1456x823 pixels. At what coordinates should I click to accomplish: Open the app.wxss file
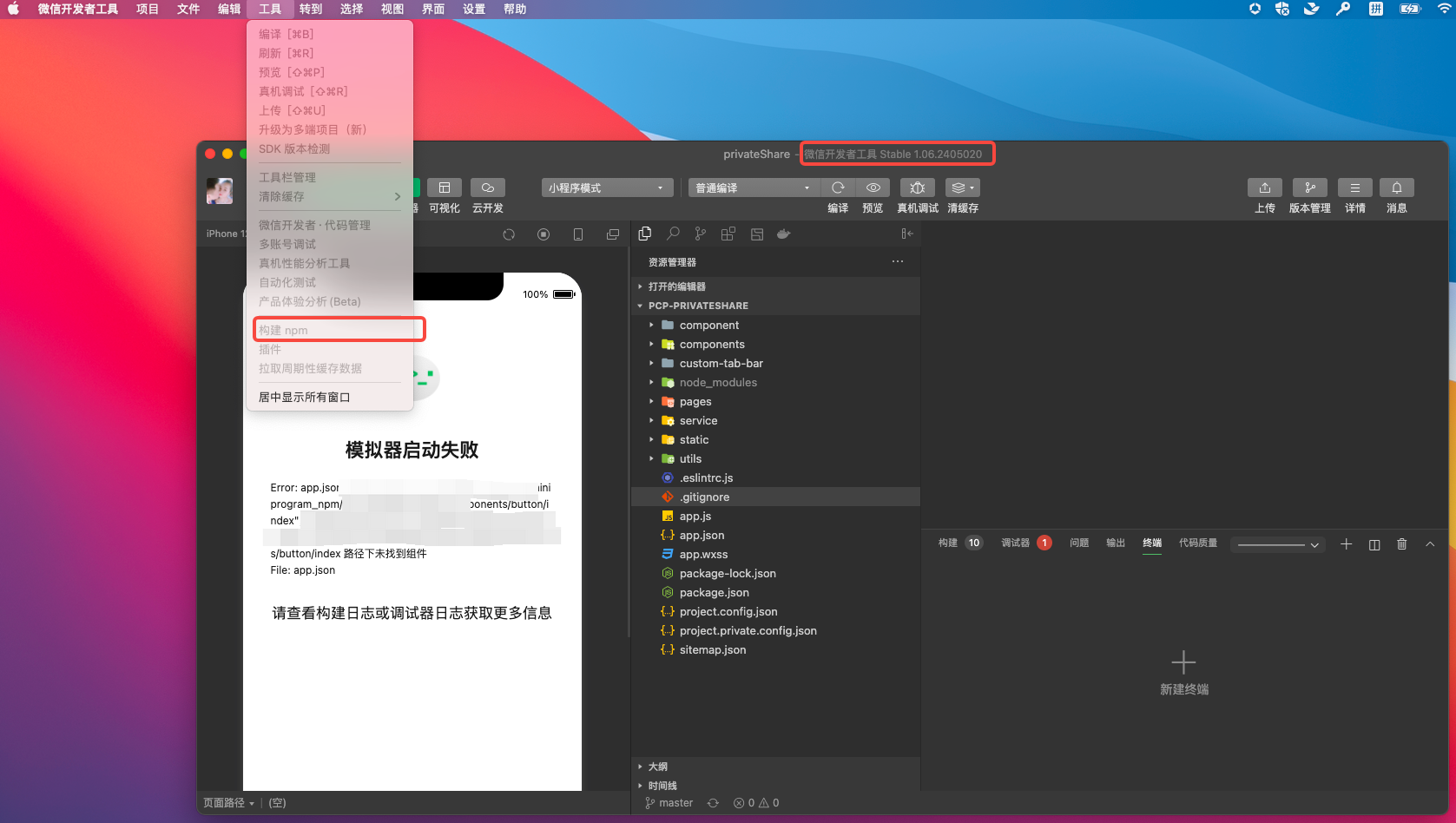coord(775,555)
